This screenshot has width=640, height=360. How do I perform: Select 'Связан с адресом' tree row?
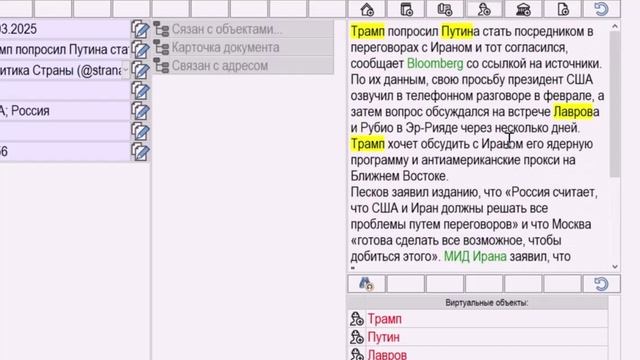[x=243, y=65]
